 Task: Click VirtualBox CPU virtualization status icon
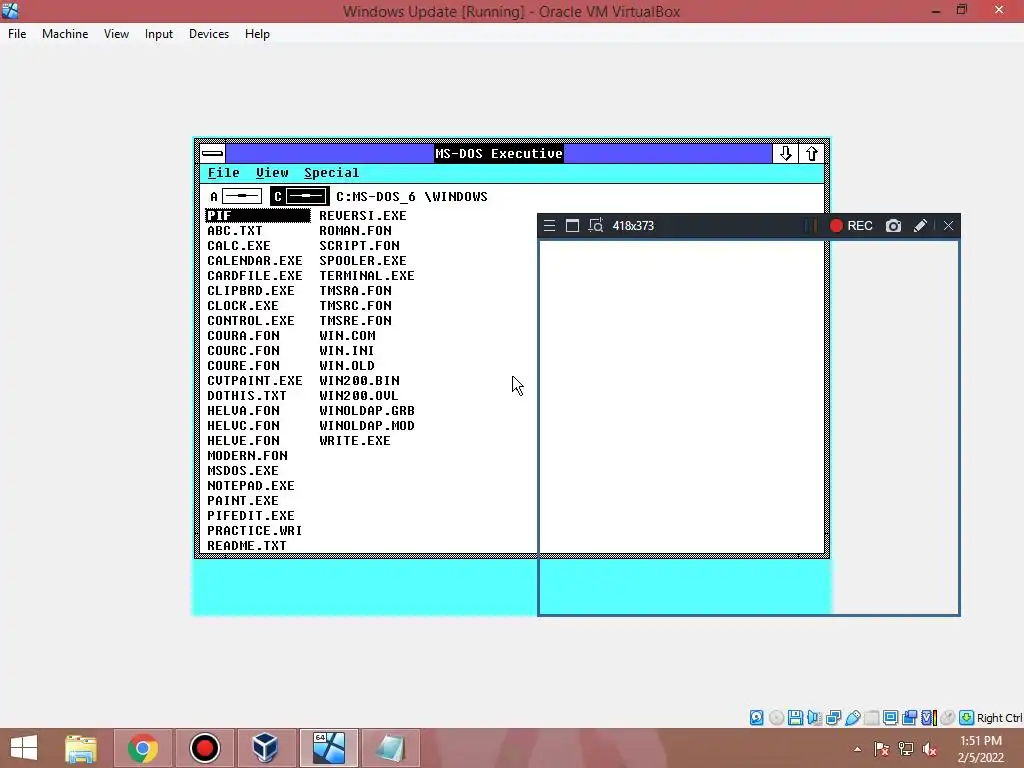929,718
